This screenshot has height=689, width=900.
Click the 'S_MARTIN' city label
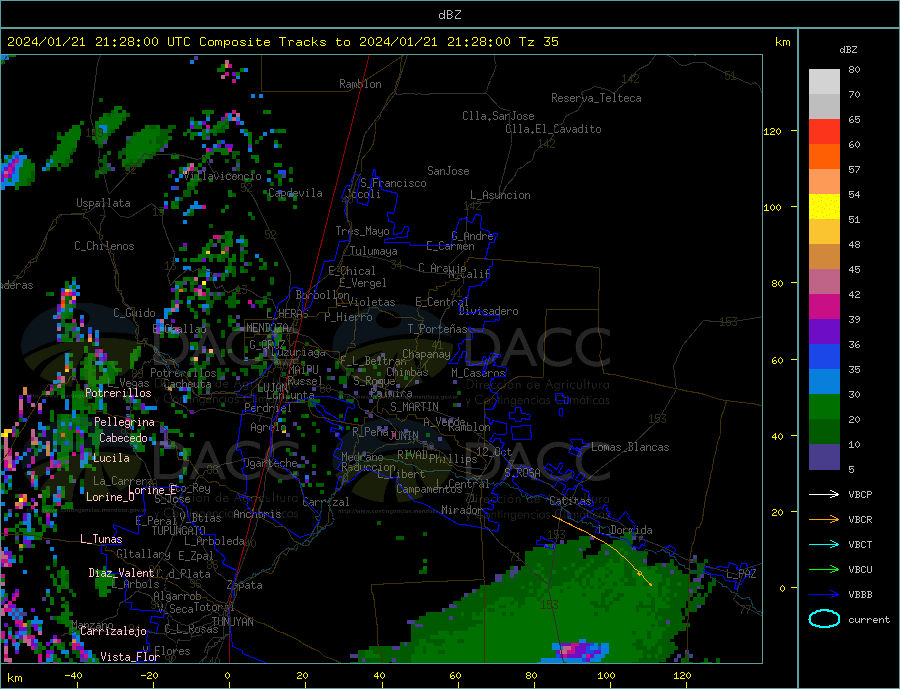click(x=414, y=407)
